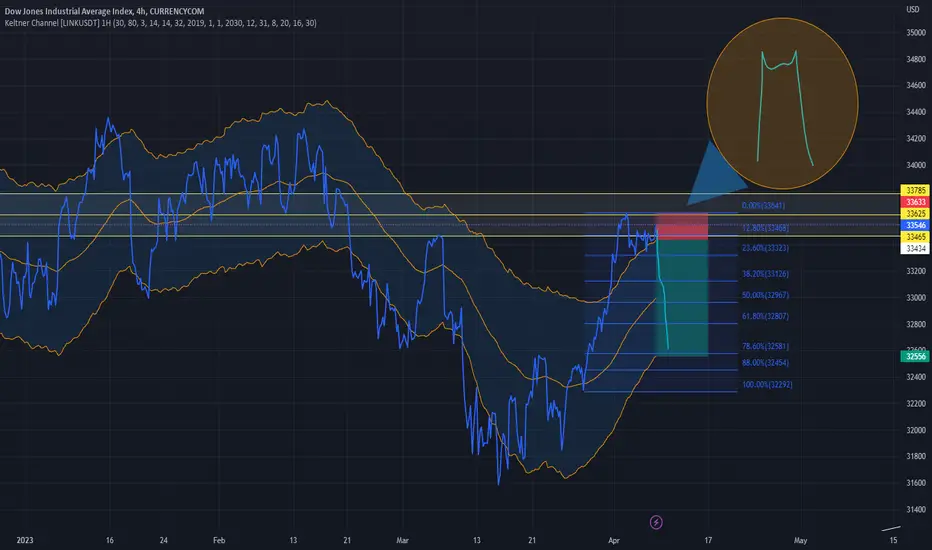Select the 100.00%(32292) Fibonacci level label
Screen dimensions: 932x550
[767, 385]
